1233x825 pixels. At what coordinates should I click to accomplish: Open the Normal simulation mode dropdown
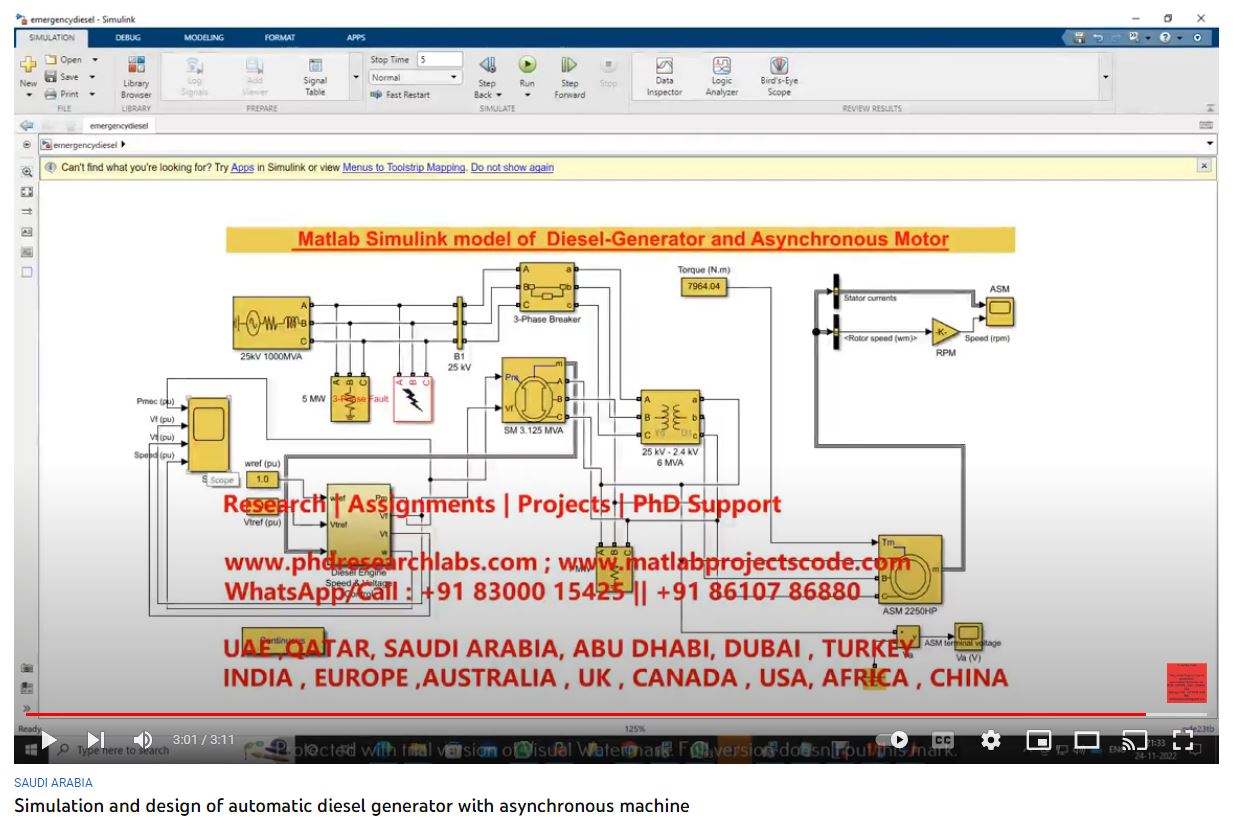coord(415,77)
